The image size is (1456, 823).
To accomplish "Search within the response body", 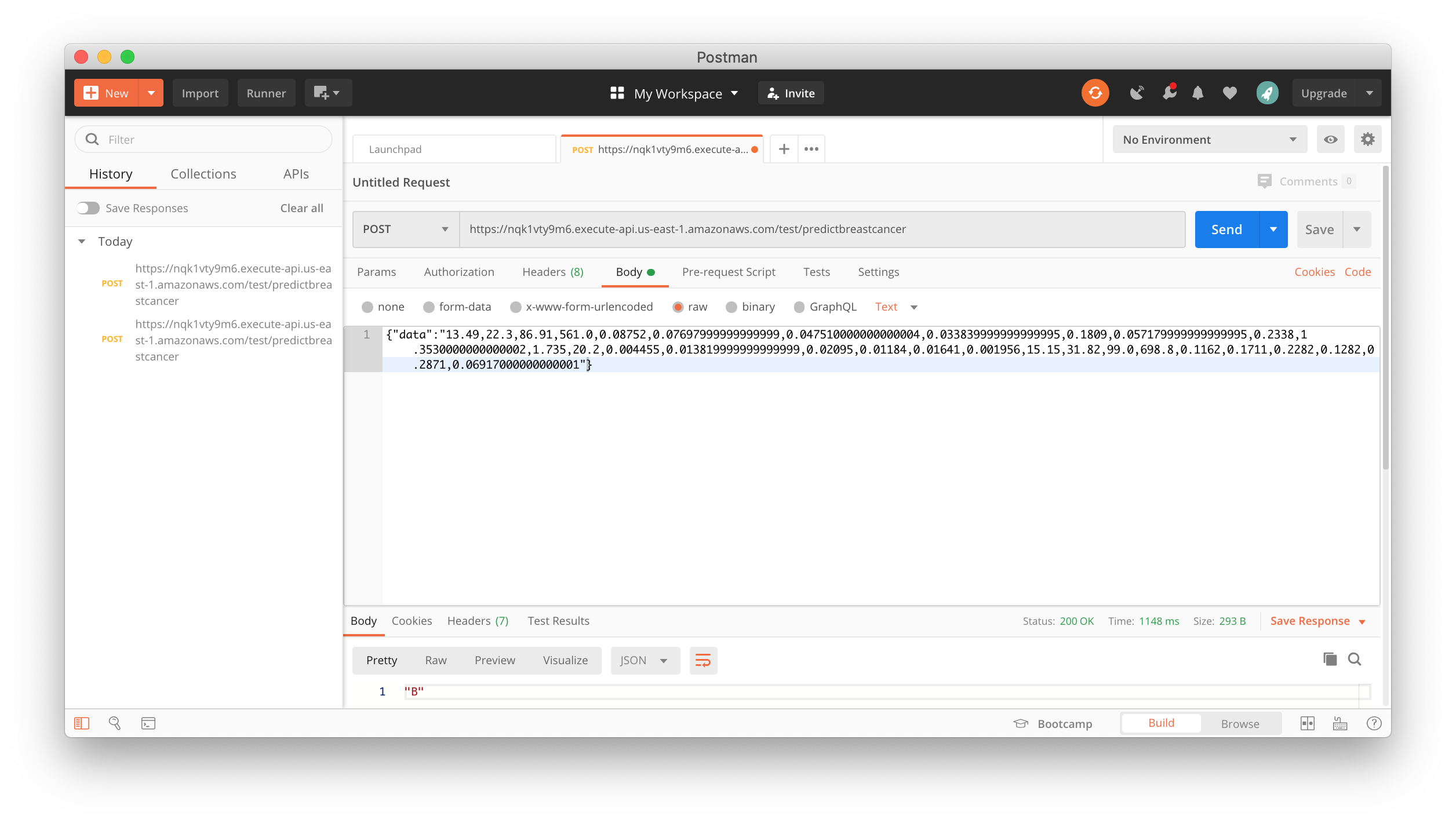I will [x=1355, y=659].
